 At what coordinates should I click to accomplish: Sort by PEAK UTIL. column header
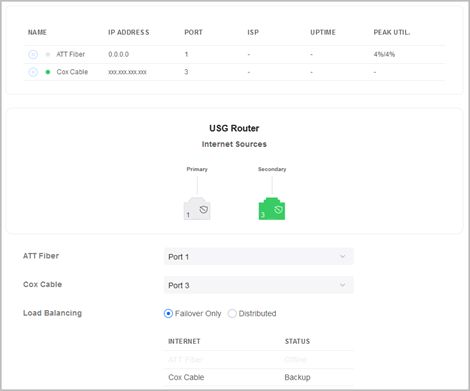pos(392,32)
